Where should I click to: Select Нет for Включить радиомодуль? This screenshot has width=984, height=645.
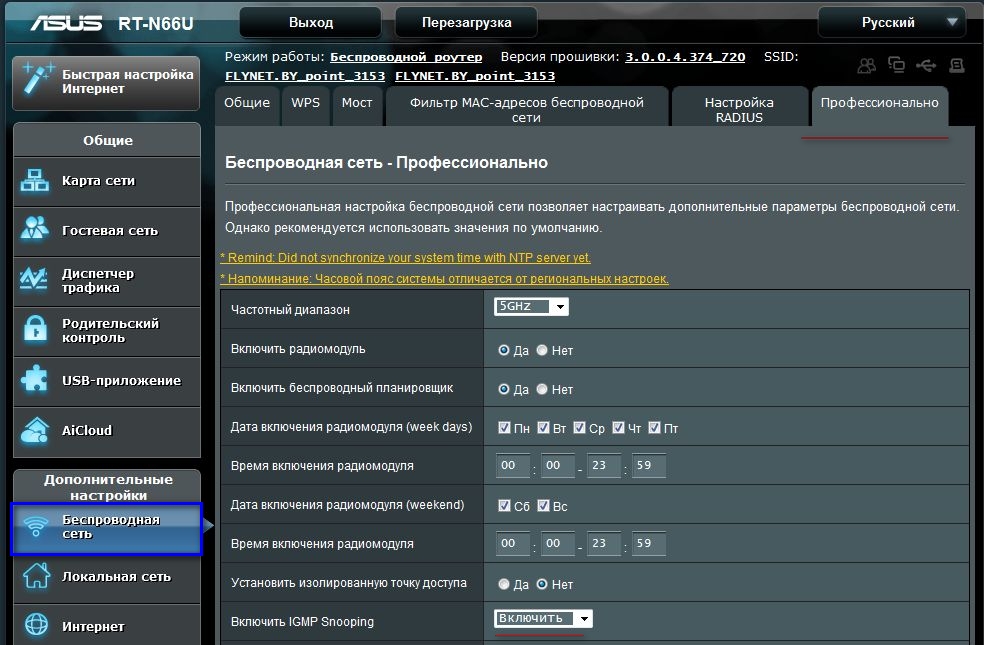coord(542,350)
